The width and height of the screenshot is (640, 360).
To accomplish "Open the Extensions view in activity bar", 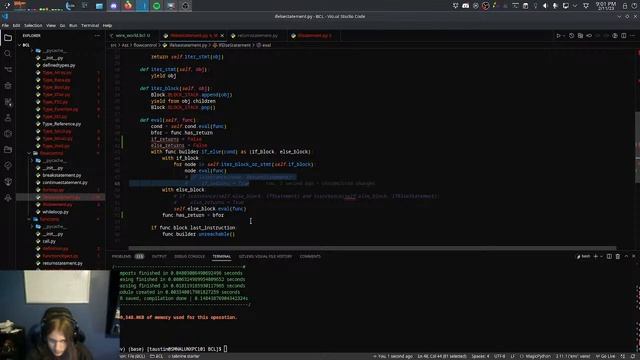I will coord(8,102).
